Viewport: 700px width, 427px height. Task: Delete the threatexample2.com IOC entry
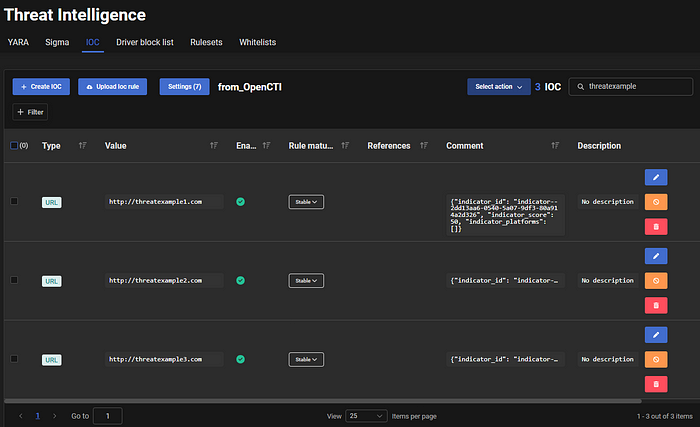pos(657,305)
